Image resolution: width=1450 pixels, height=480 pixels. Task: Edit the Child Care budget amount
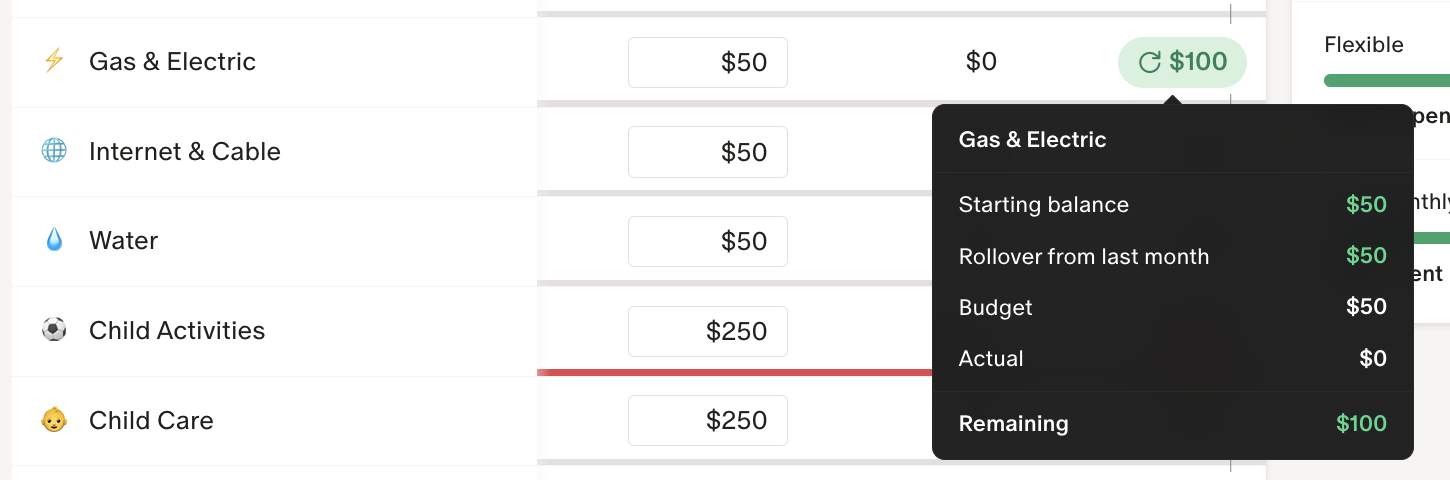pos(708,421)
